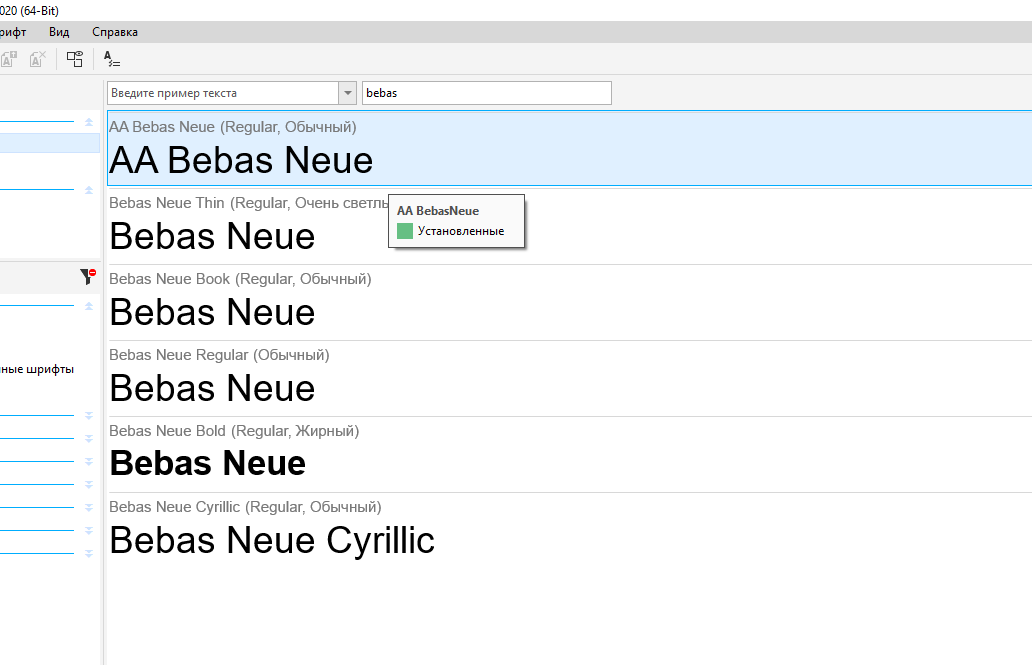Click the search box containing 'bebas'
The width and height of the screenshot is (1032, 665).
486,93
